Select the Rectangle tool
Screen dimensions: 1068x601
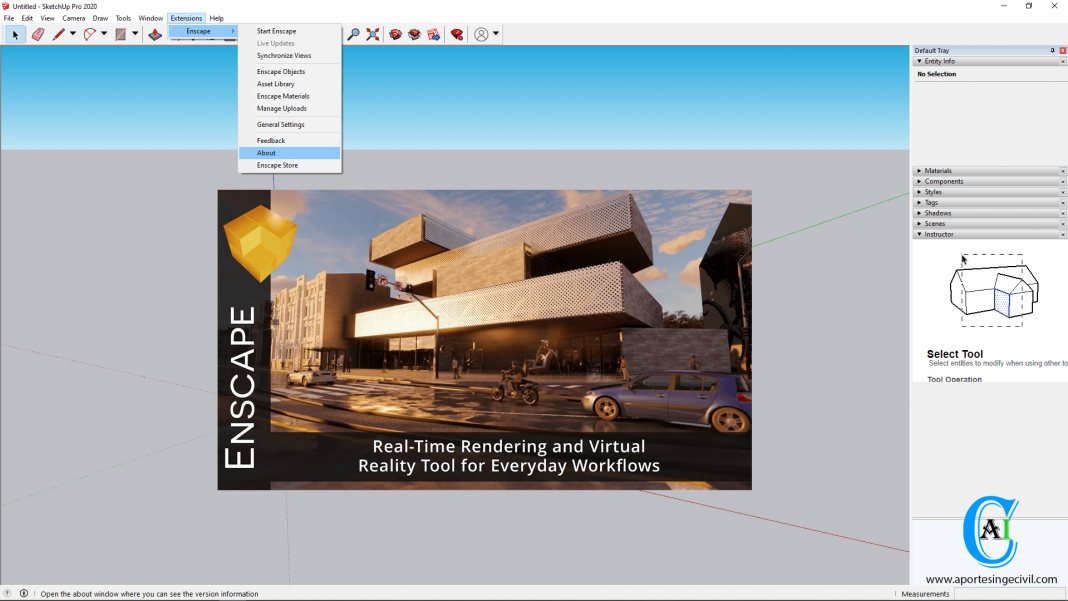[x=118, y=34]
